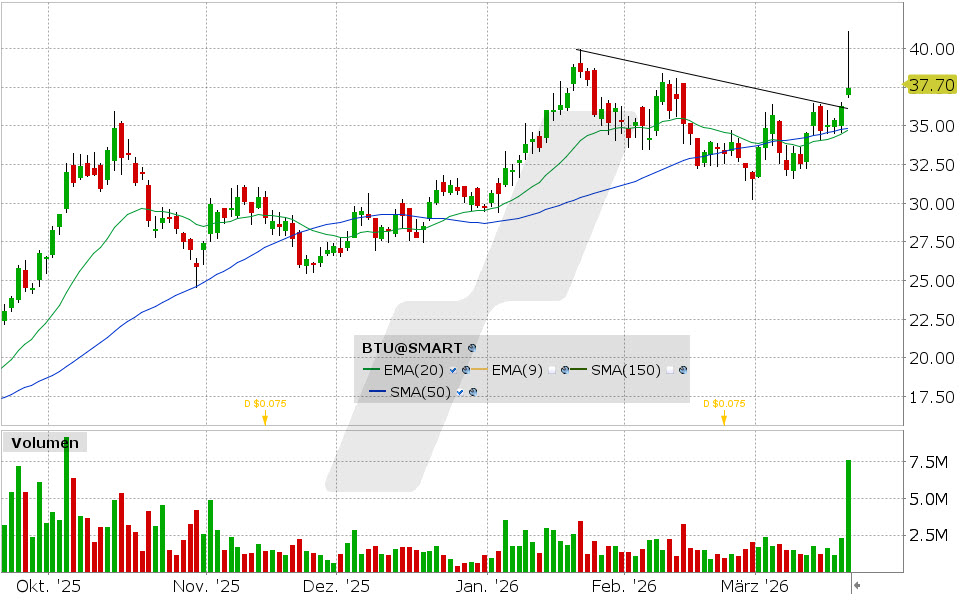Open the SMA(50) settings gear icon
Image resolution: width=960 pixels, height=600 pixels.
click(x=473, y=390)
